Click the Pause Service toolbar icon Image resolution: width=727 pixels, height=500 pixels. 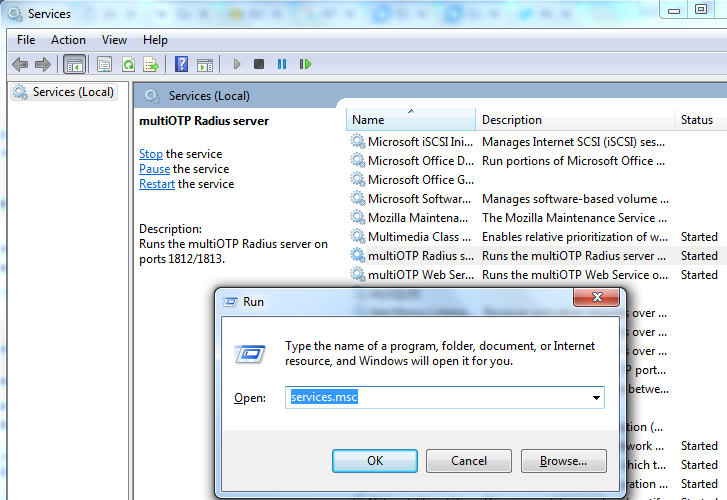[x=281, y=64]
